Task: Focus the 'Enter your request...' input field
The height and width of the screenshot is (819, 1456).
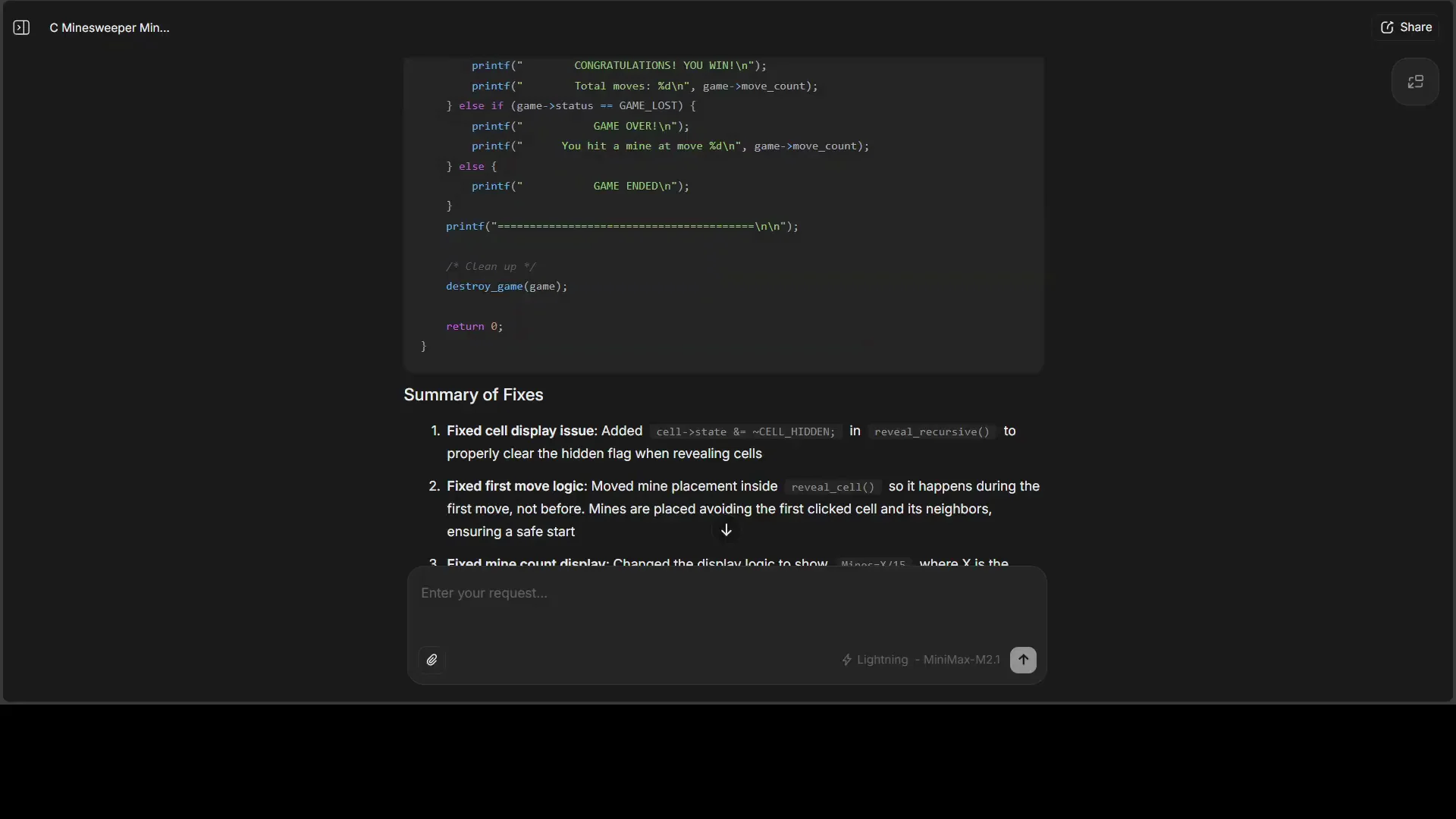Action: (x=726, y=594)
